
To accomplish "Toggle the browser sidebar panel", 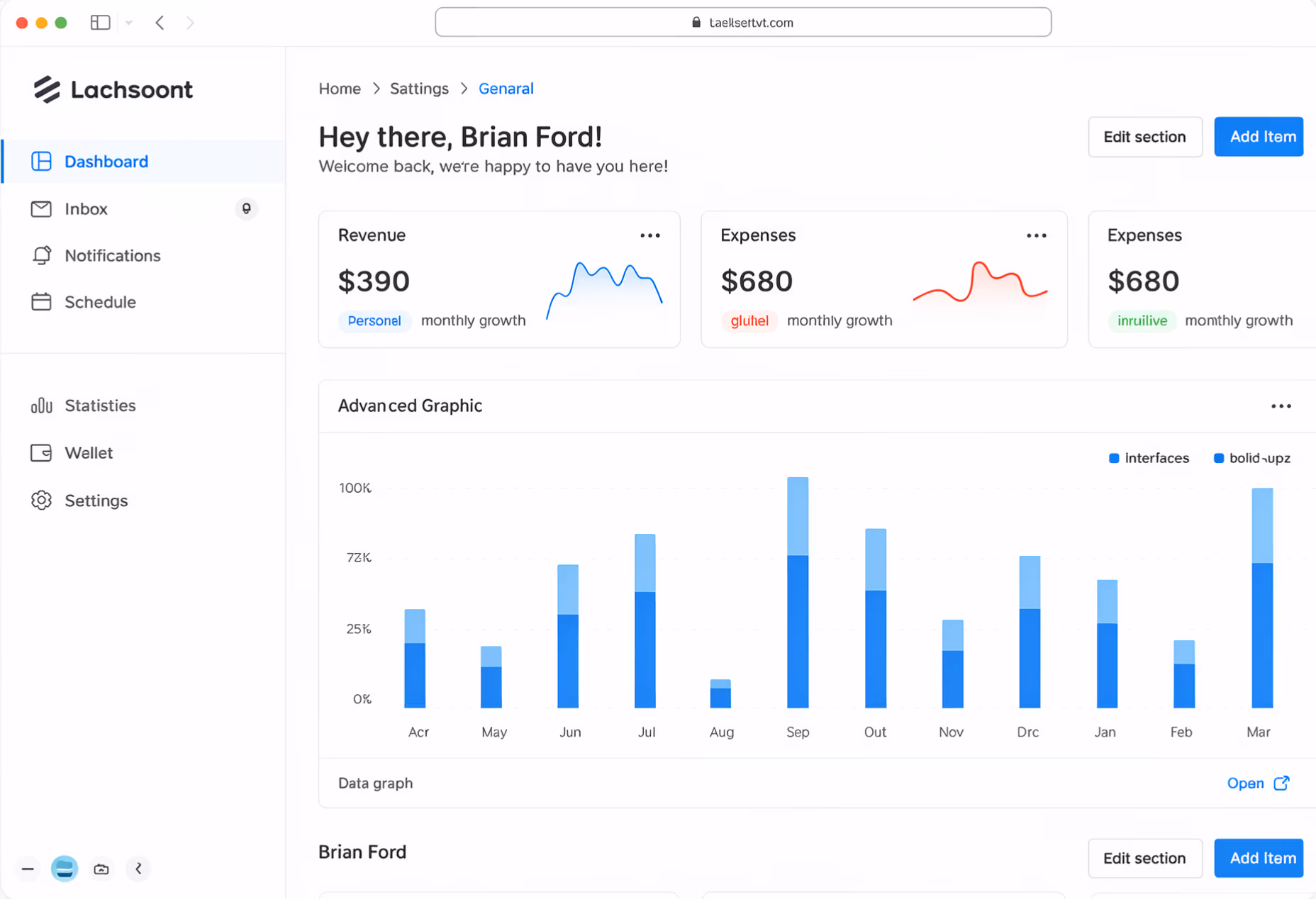I will point(100,23).
